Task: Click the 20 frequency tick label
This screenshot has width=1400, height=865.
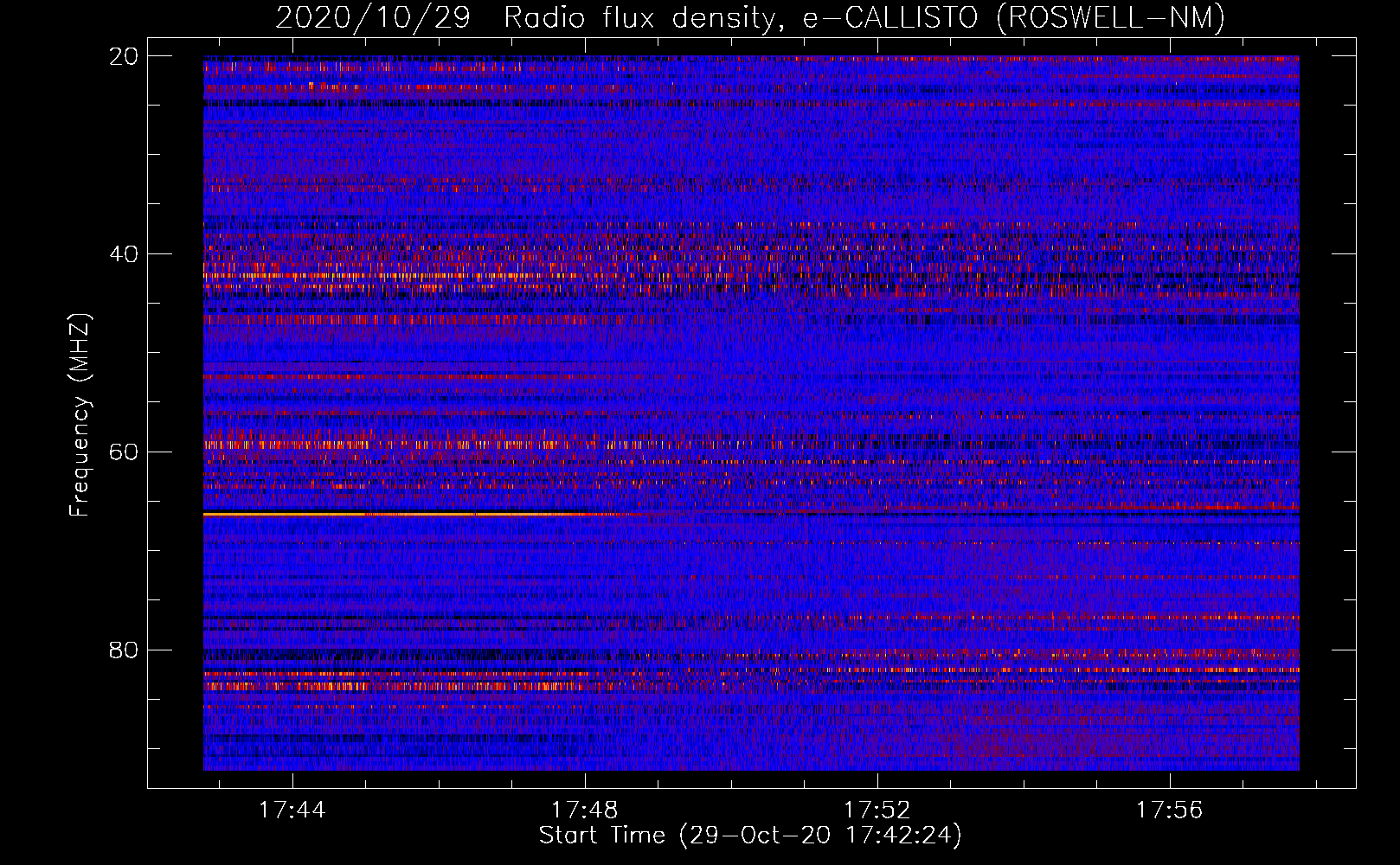Action: click(124, 56)
